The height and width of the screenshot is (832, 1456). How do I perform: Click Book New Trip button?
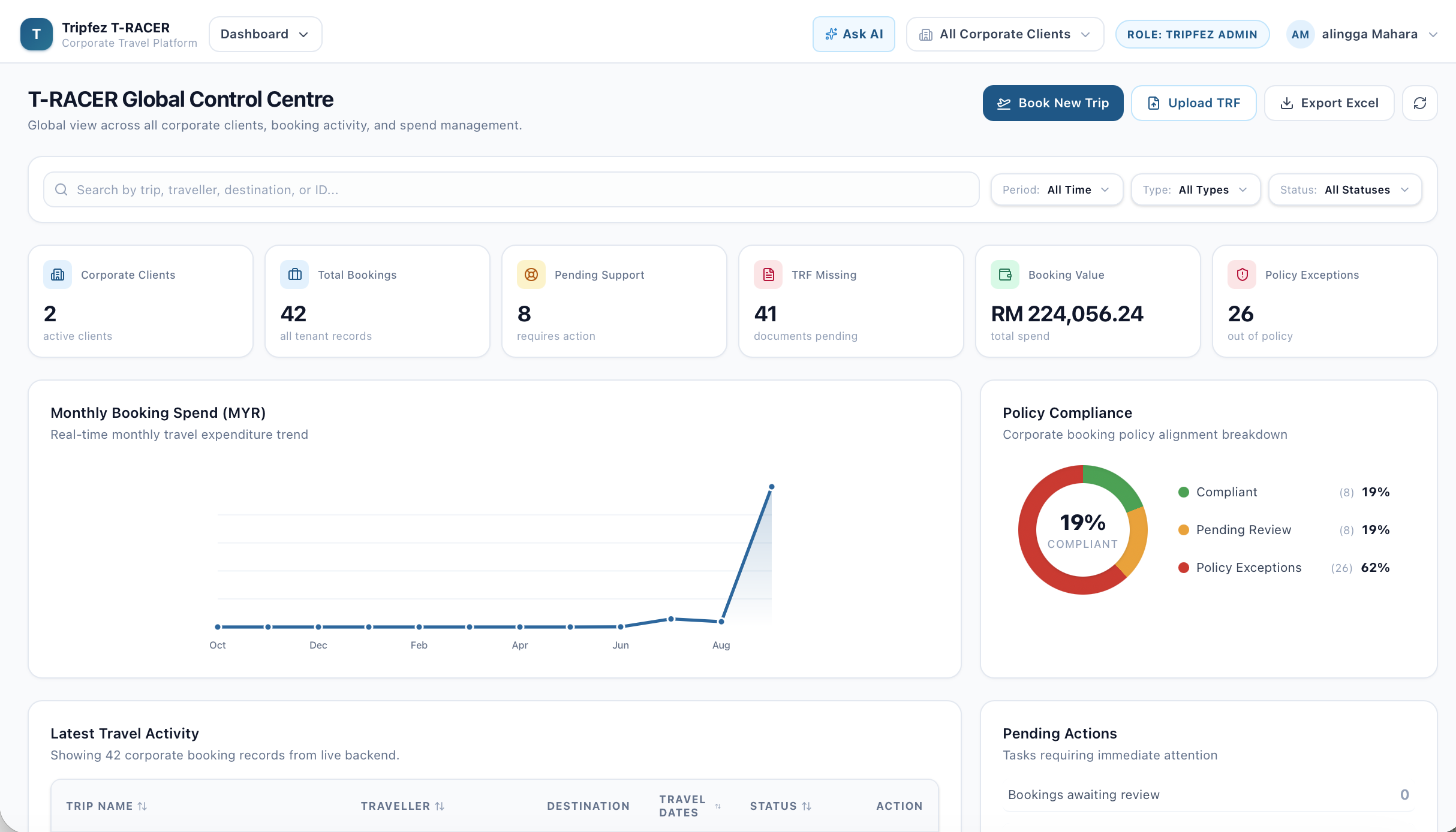pos(1053,103)
